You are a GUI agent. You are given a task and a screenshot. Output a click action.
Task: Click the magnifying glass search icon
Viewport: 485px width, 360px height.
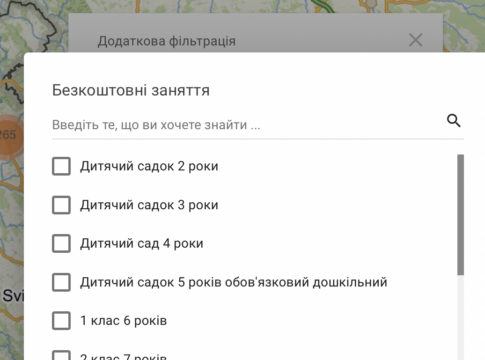point(454,121)
